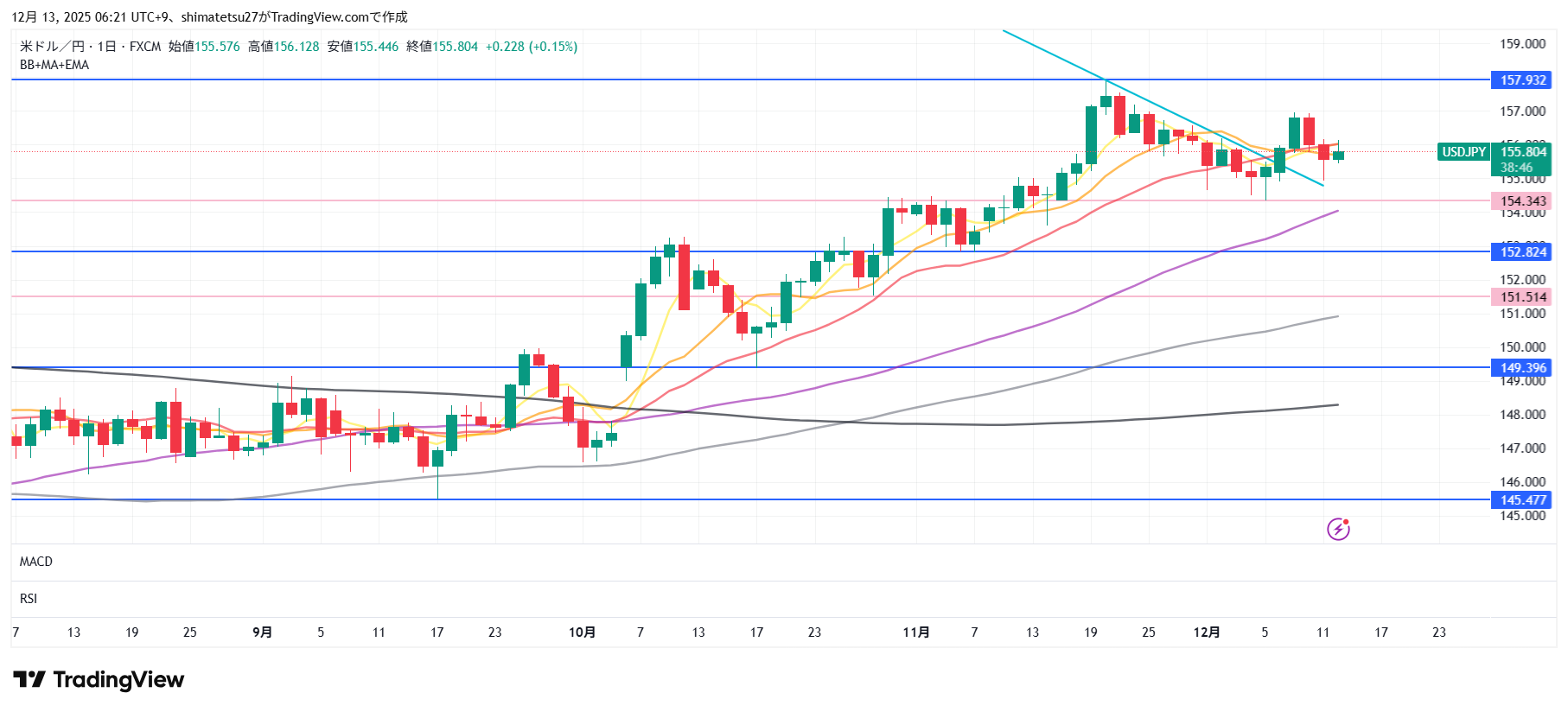Click the 終値 155.804 close value
This screenshot has width=1568, height=712.
[x=443, y=47]
